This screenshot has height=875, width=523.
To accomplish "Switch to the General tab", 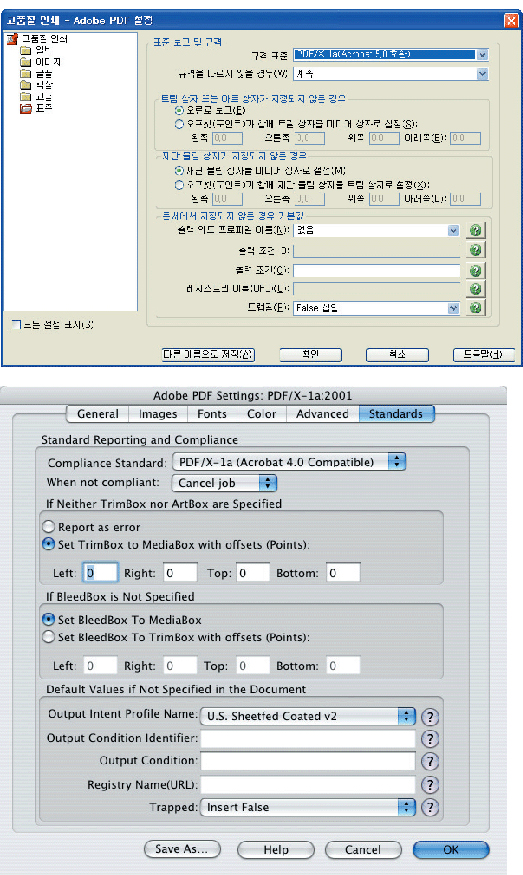I will [98, 414].
